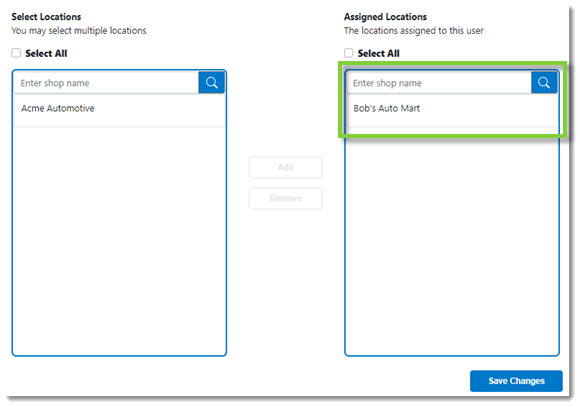Click the 'Select All' label text on right
This screenshot has width=580, height=407.
point(378,54)
